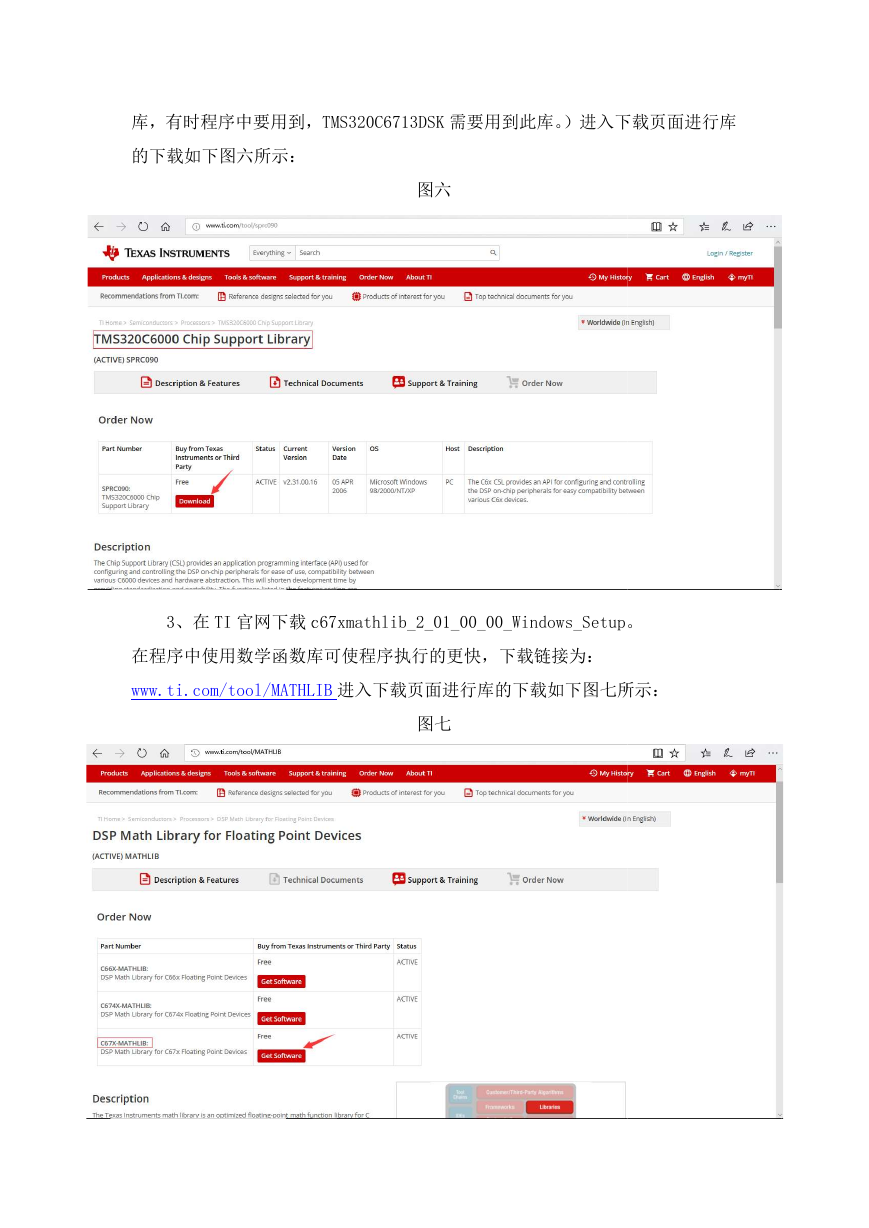This screenshot has height=1228, width=869.
Task: Click the refresh icon in the sprc090 browser
Action: coord(143,227)
